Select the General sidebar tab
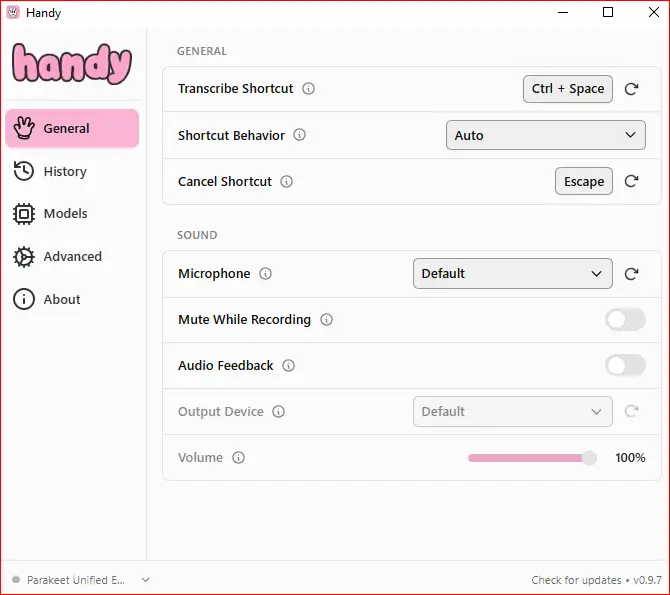Viewport: 670px width, 595px height. 72,128
